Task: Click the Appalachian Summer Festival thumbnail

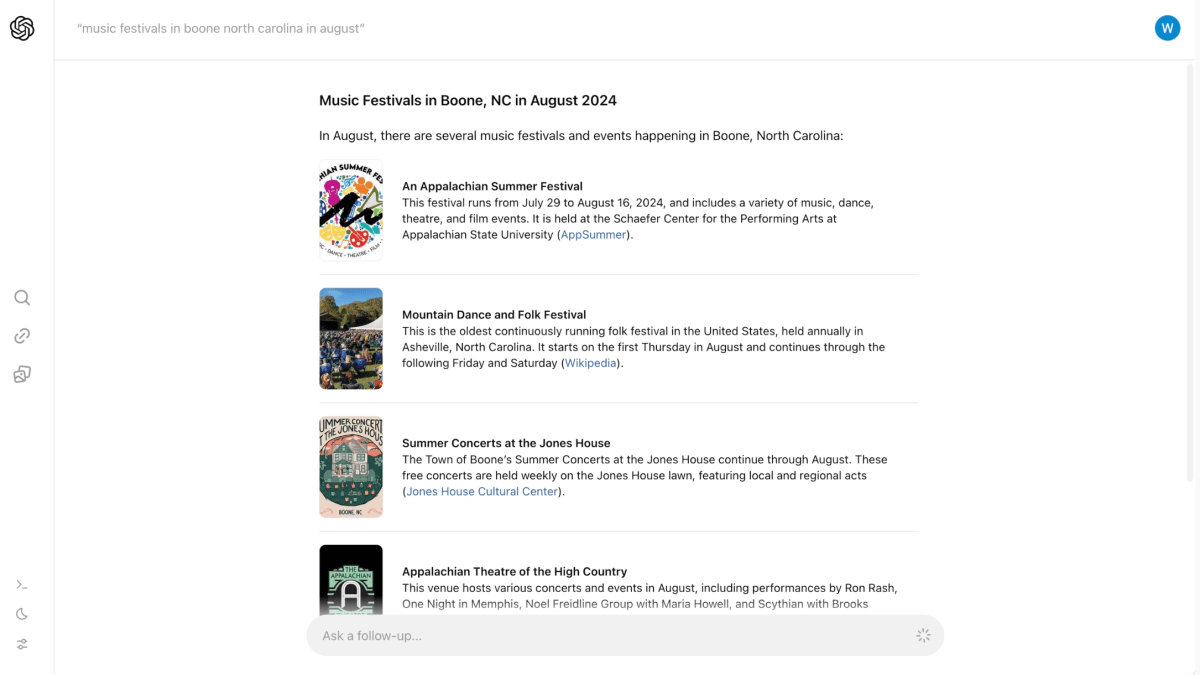Action: coord(351,211)
